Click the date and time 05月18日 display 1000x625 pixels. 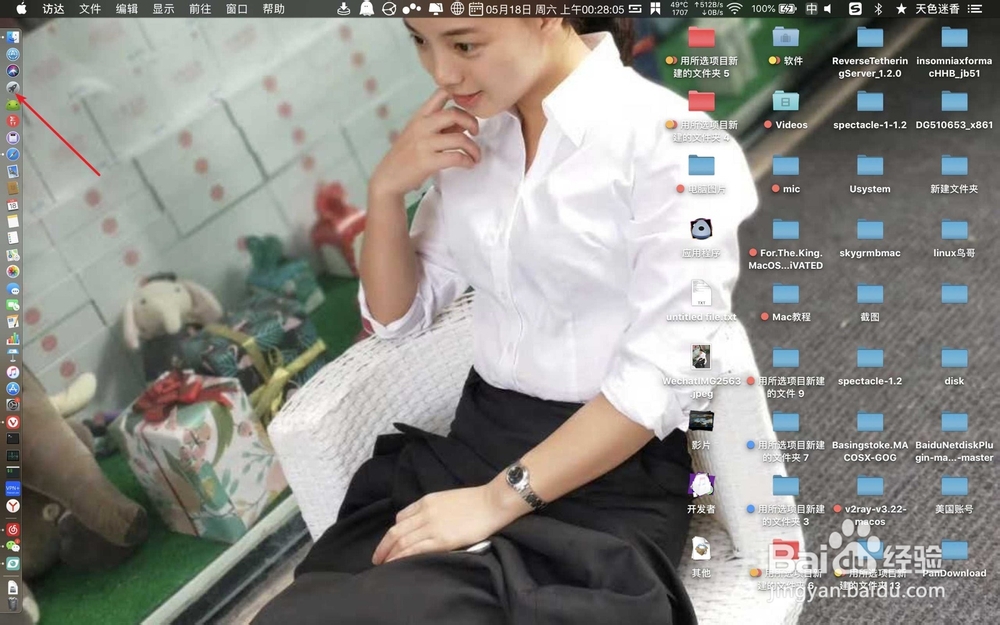(x=554, y=8)
